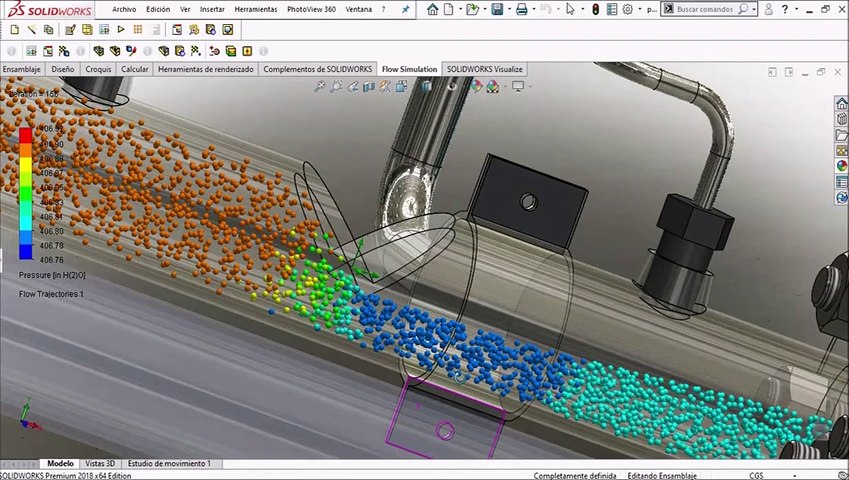The width and height of the screenshot is (849, 480).
Task: Click the Save floppy disk icon
Action: 497,9
